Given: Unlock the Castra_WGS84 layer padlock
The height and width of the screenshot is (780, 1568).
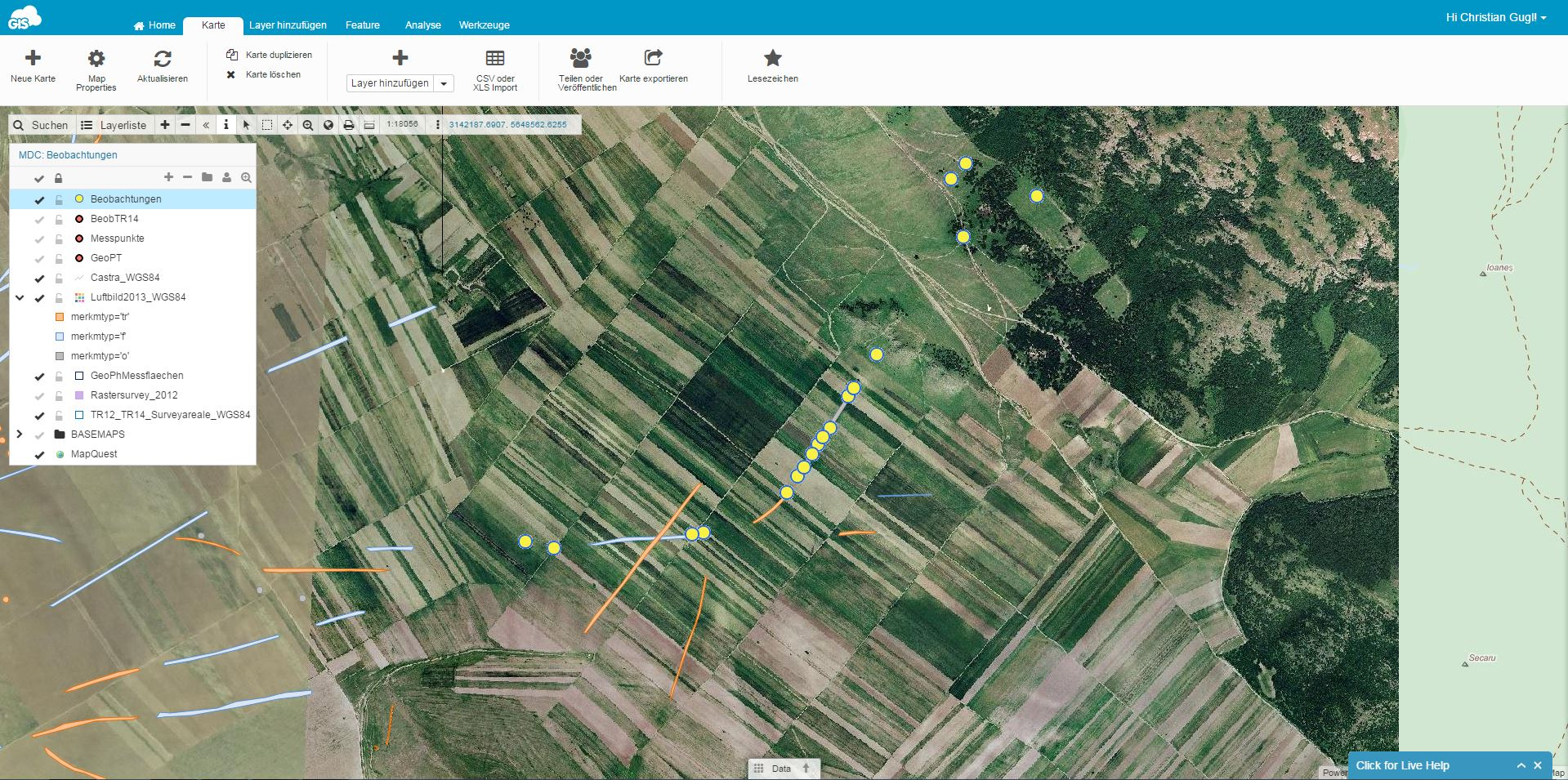Looking at the screenshot, I should pos(58,278).
